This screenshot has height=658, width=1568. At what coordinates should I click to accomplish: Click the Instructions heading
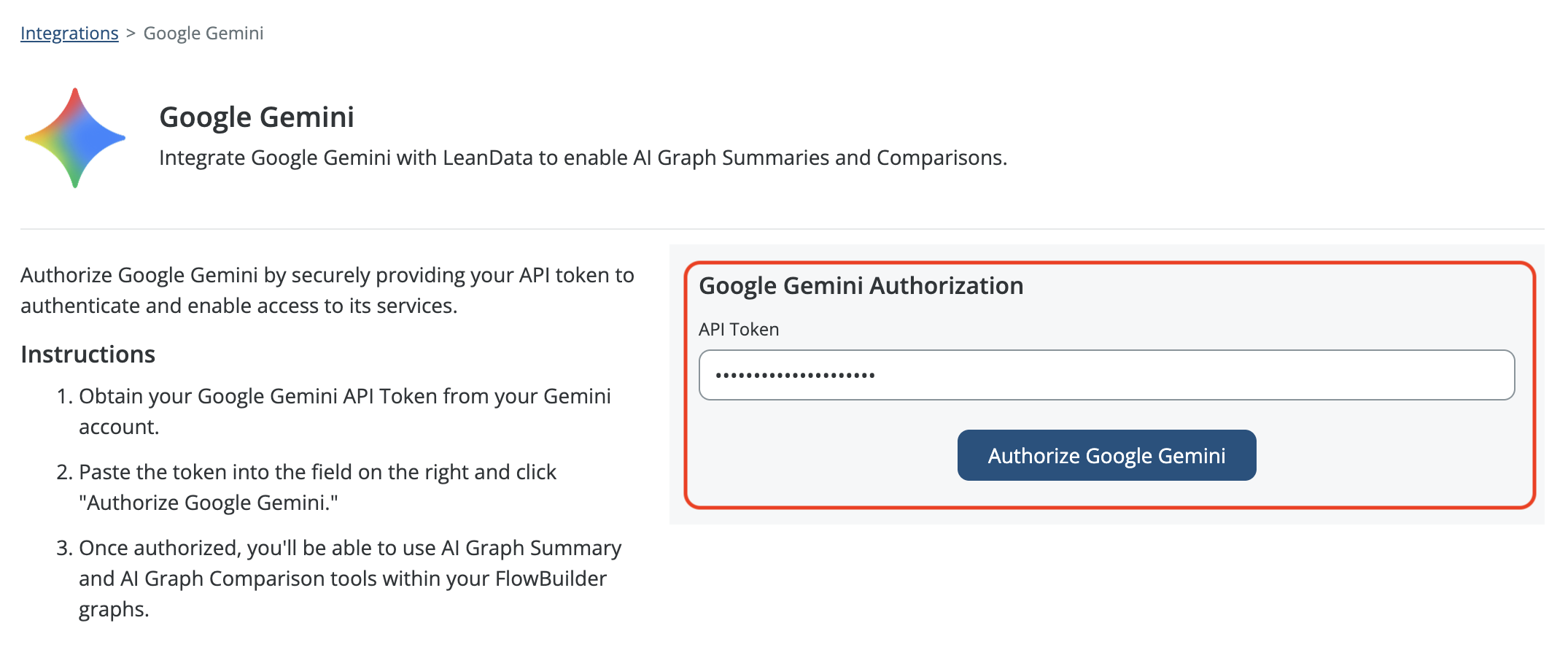pos(88,355)
